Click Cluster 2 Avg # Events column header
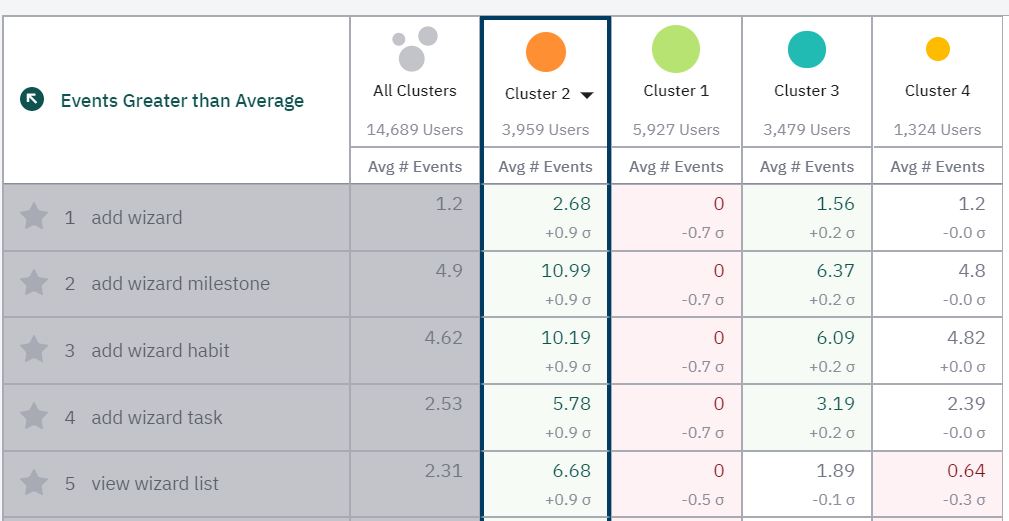The width and height of the screenshot is (1009, 521). (x=545, y=167)
